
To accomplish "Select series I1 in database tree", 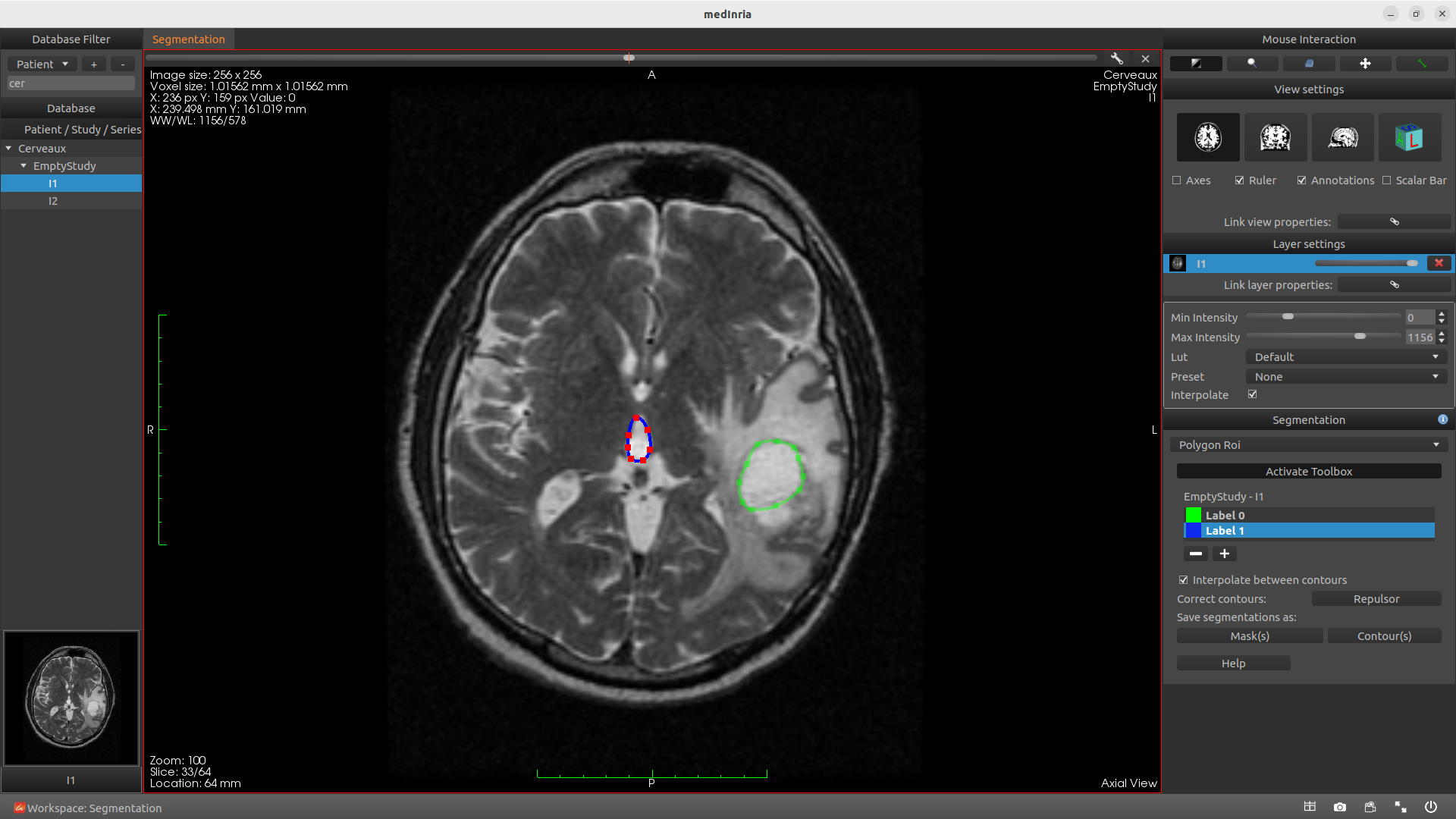I will click(x=71, y=184).
